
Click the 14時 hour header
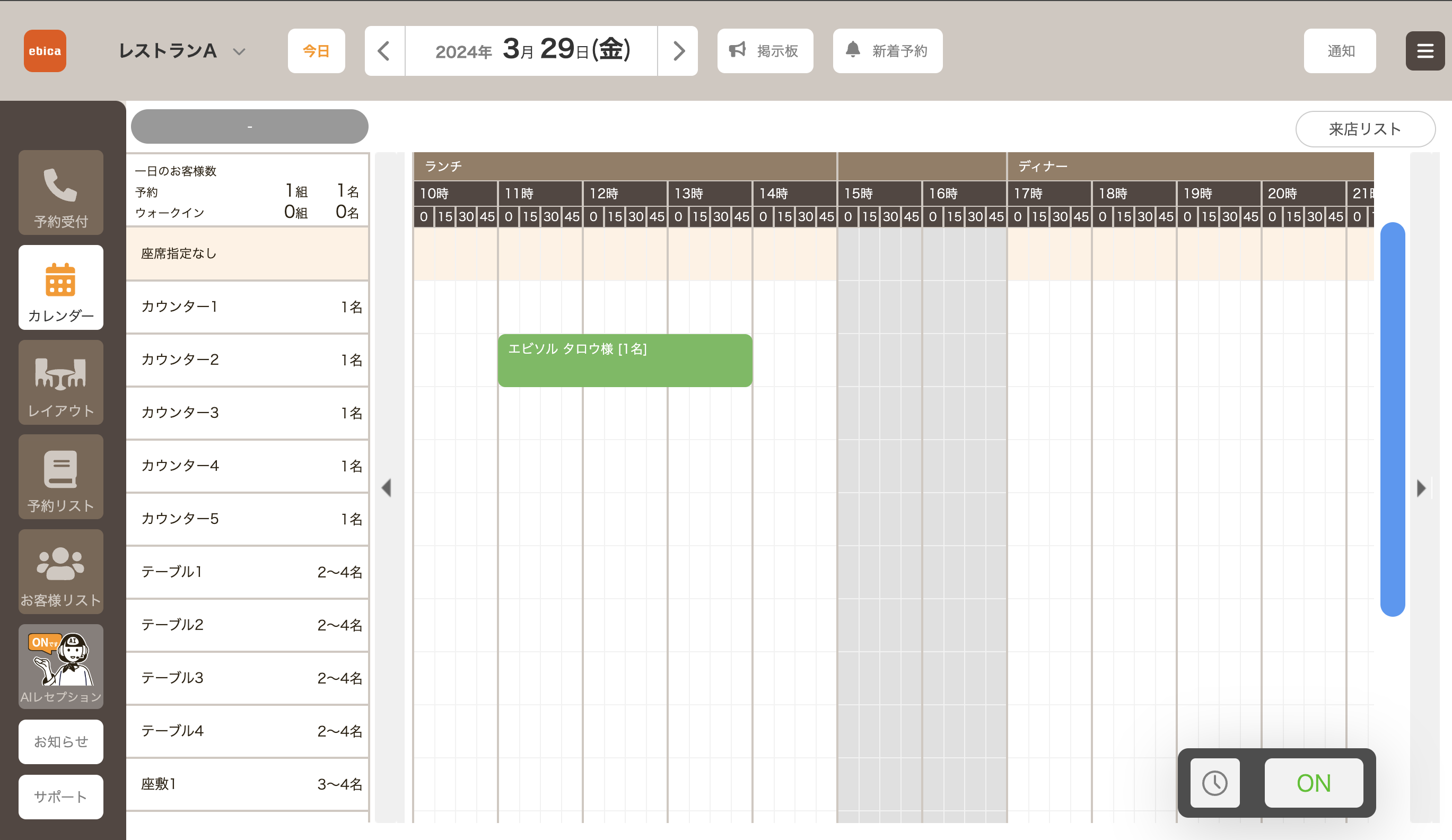(794, 193)
